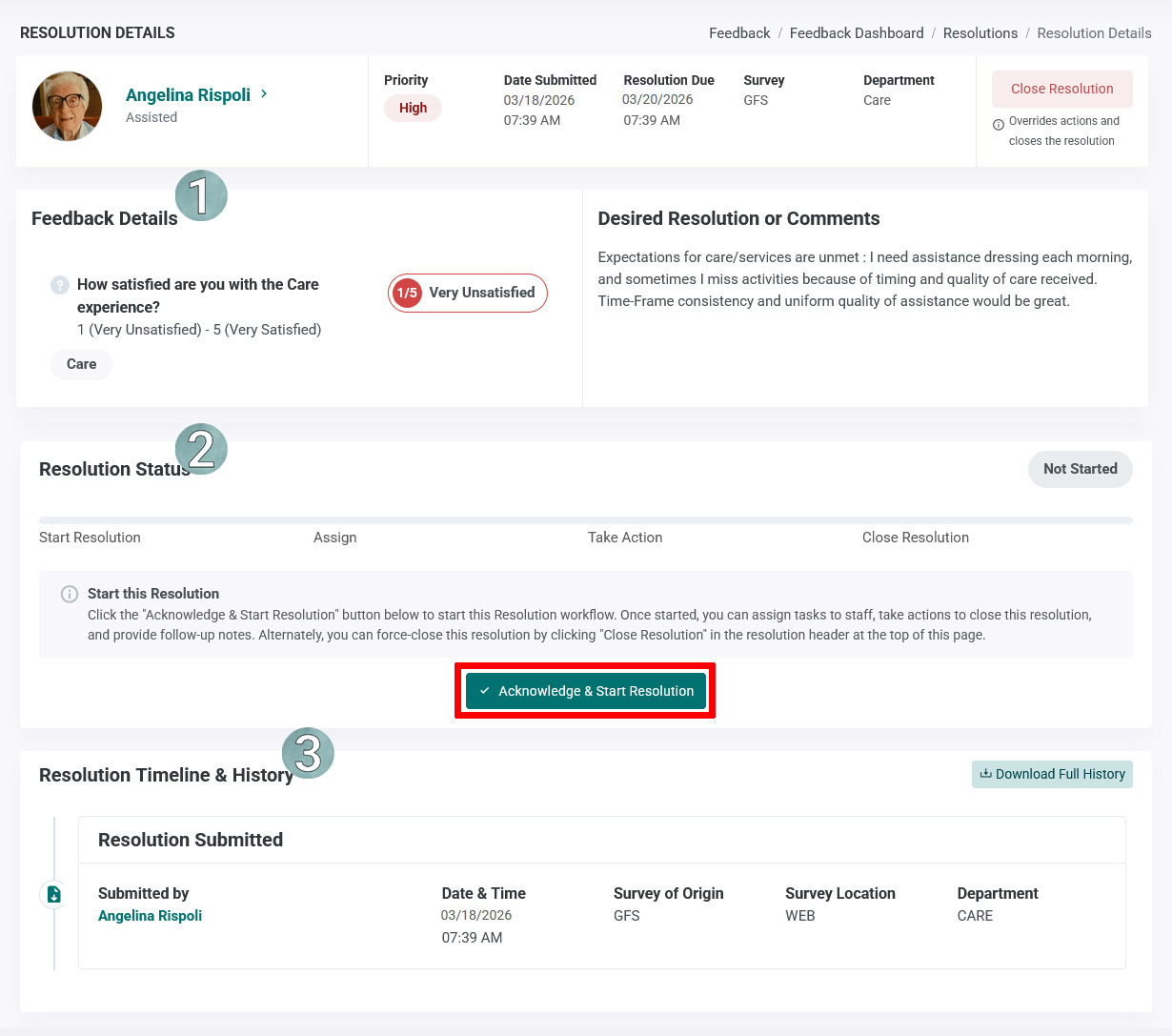Screen dimensions: 1172x1036
Task: Click Survey of Origin value GFS
Action: 627,916
